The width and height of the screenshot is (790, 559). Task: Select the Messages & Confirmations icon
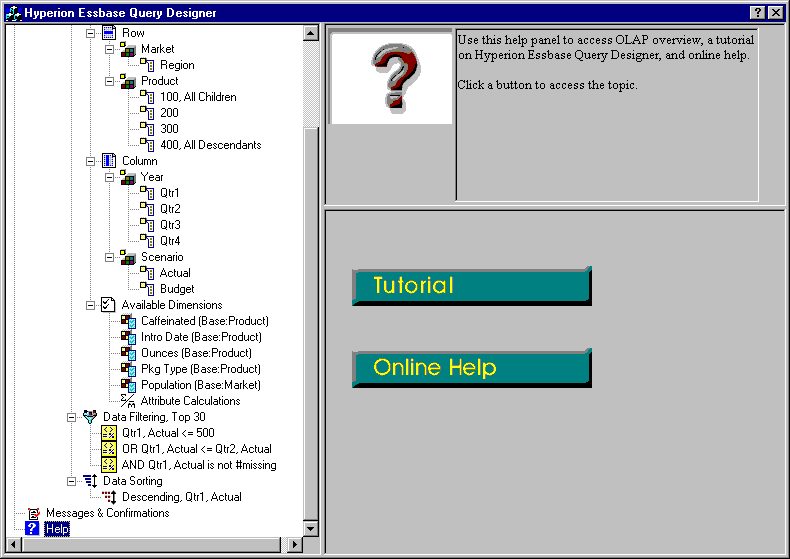click(33, 513)
